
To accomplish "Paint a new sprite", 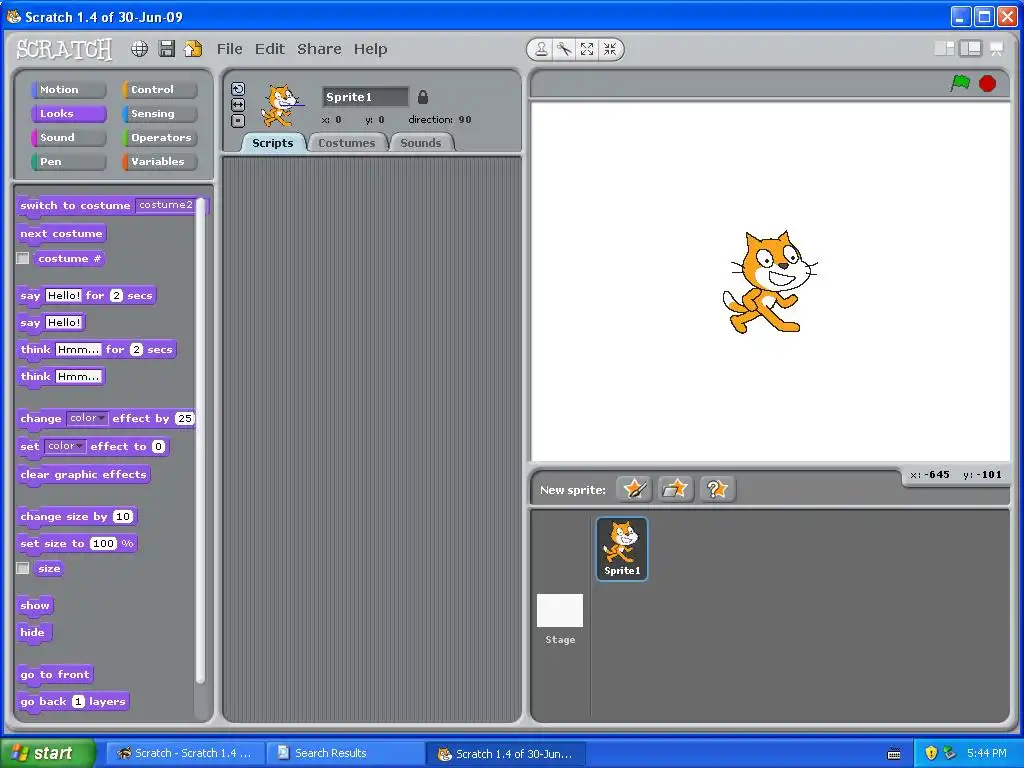I will [x=634, y=488].
